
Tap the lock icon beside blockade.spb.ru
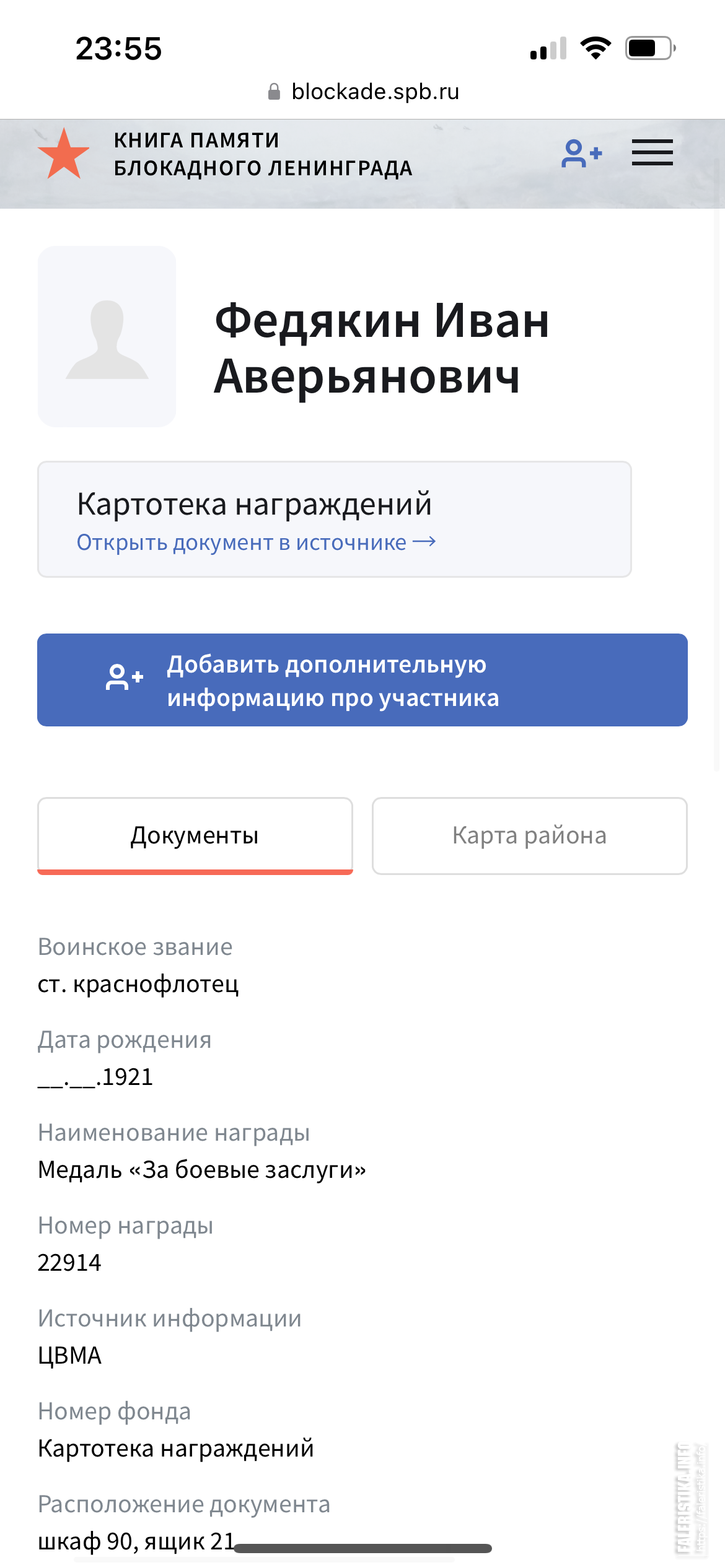tap(274, 92)
